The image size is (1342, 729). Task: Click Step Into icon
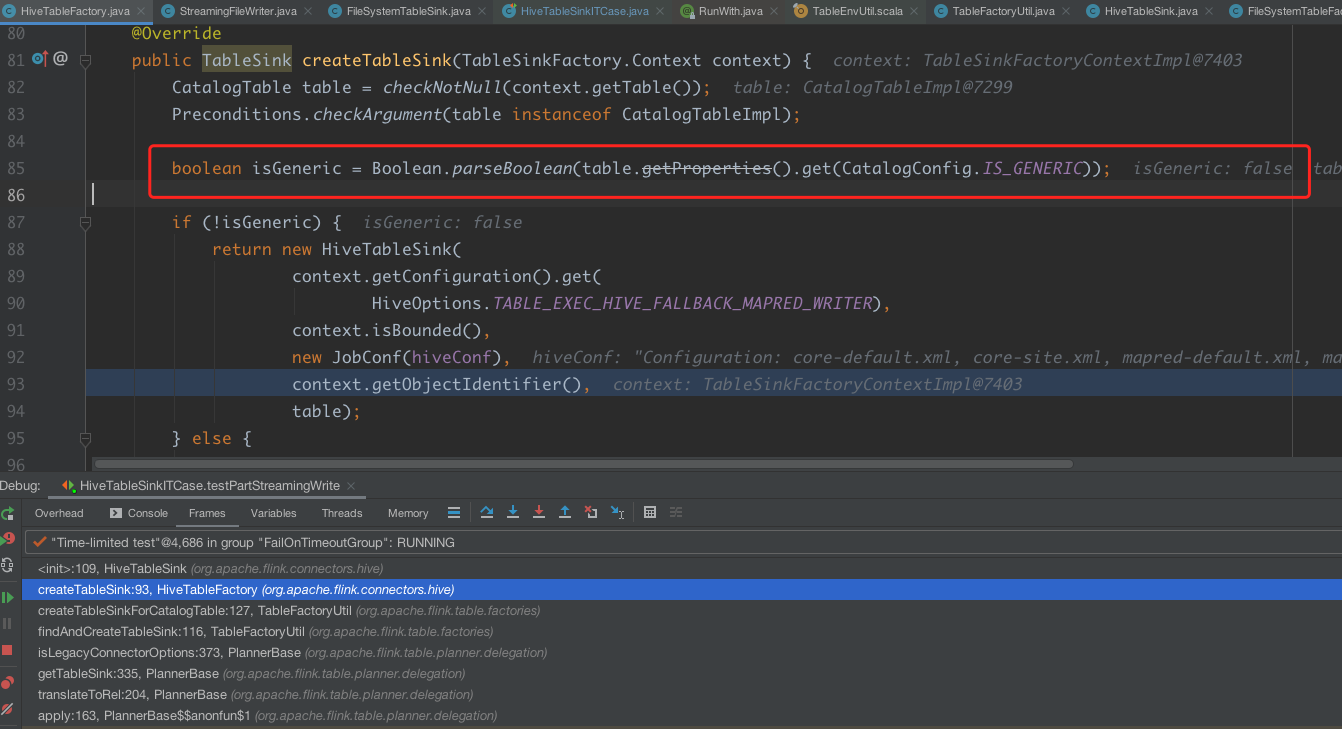coord(513,513)
